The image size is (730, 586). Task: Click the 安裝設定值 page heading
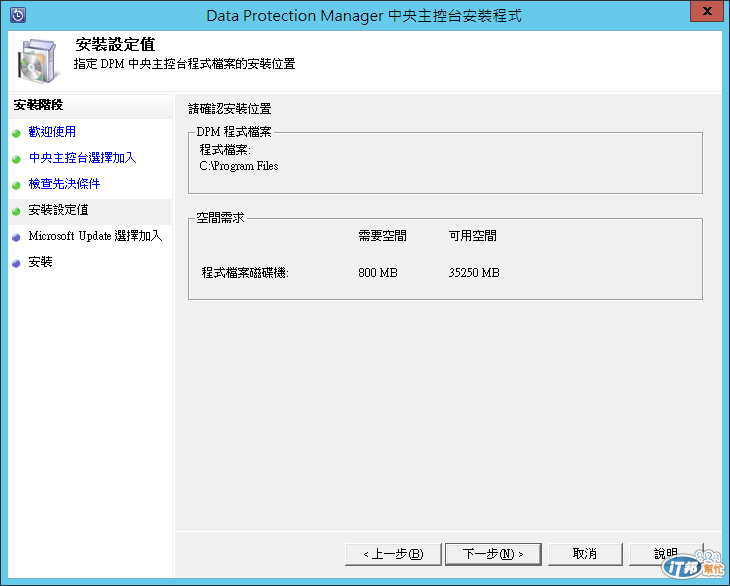[115, 45]
